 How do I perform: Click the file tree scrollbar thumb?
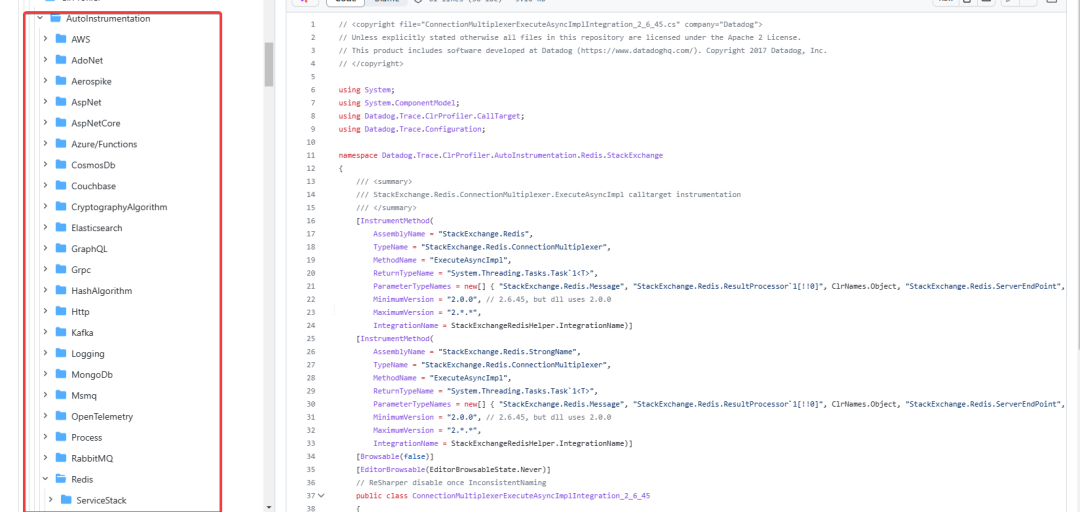pyautogui.click(x=269, y=64)
